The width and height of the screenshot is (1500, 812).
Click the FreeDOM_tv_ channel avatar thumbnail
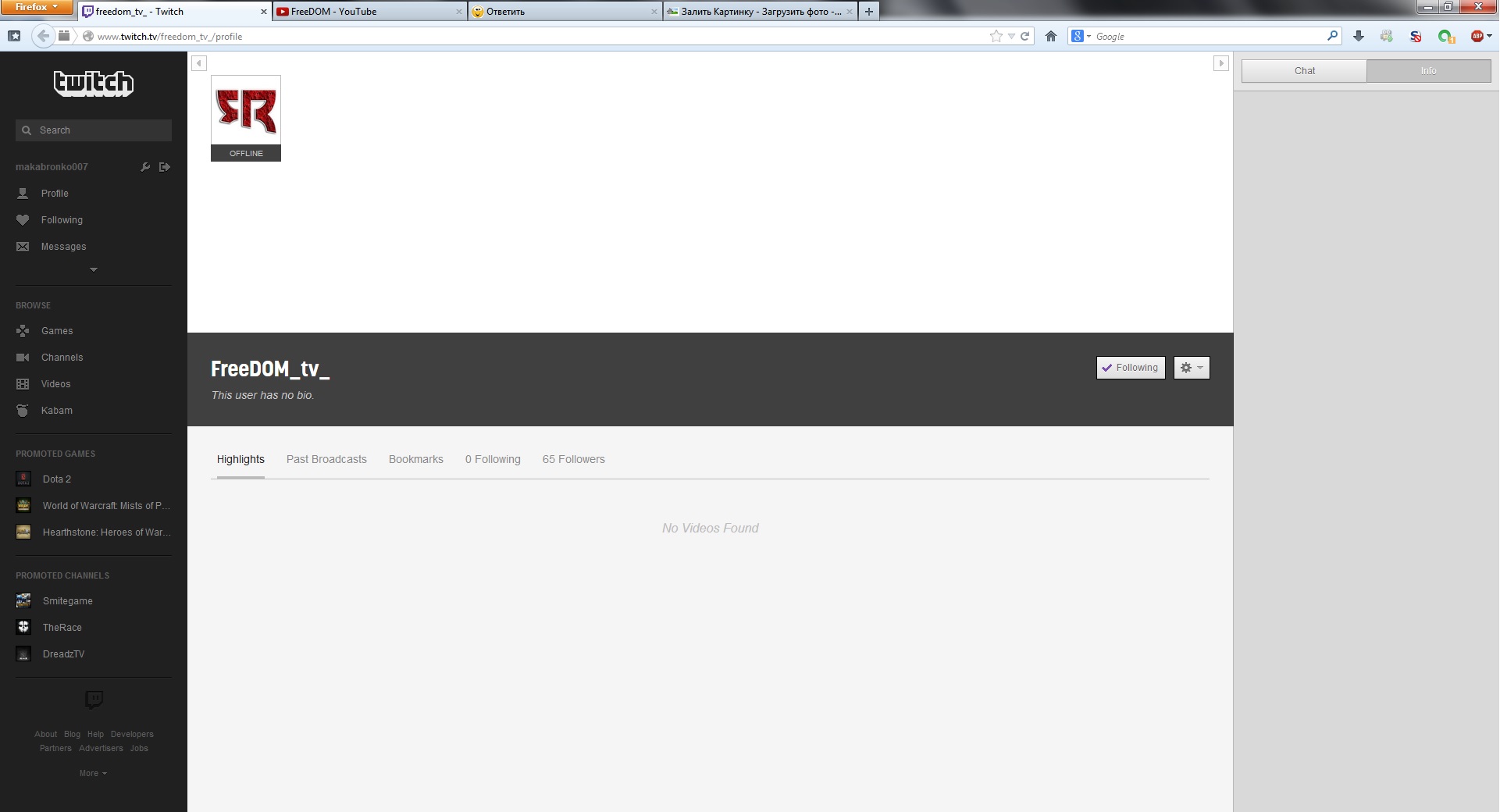pyautogui.click(x=246, y=118)
